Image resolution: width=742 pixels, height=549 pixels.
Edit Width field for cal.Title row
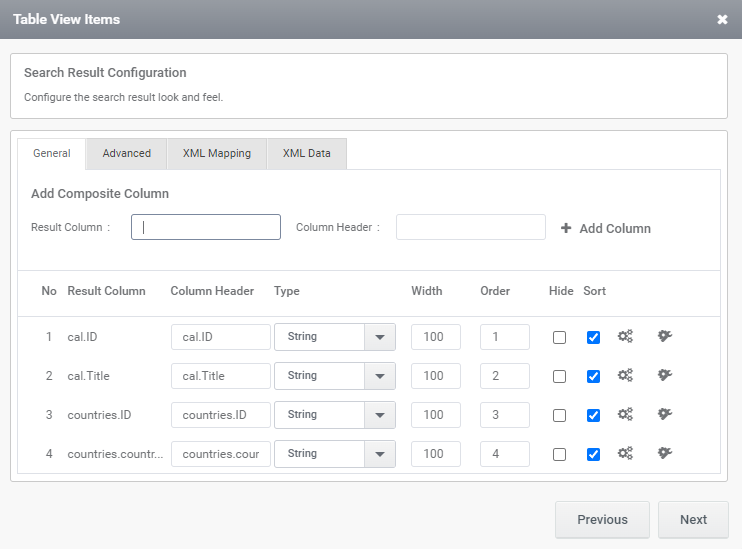436,376
